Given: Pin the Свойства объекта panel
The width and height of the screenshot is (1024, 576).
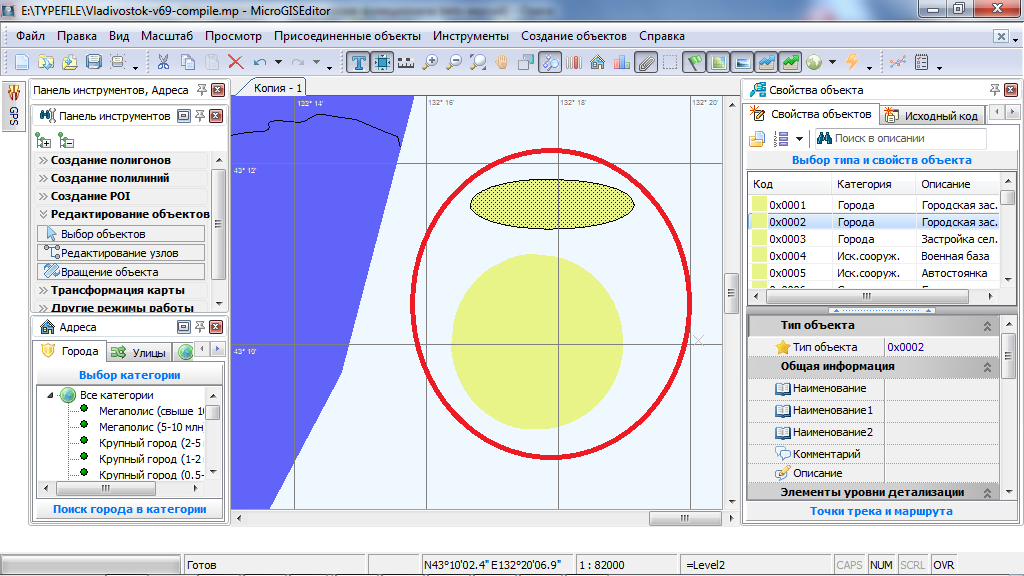Looking at the screenshot, I should [x=994, y=90].
